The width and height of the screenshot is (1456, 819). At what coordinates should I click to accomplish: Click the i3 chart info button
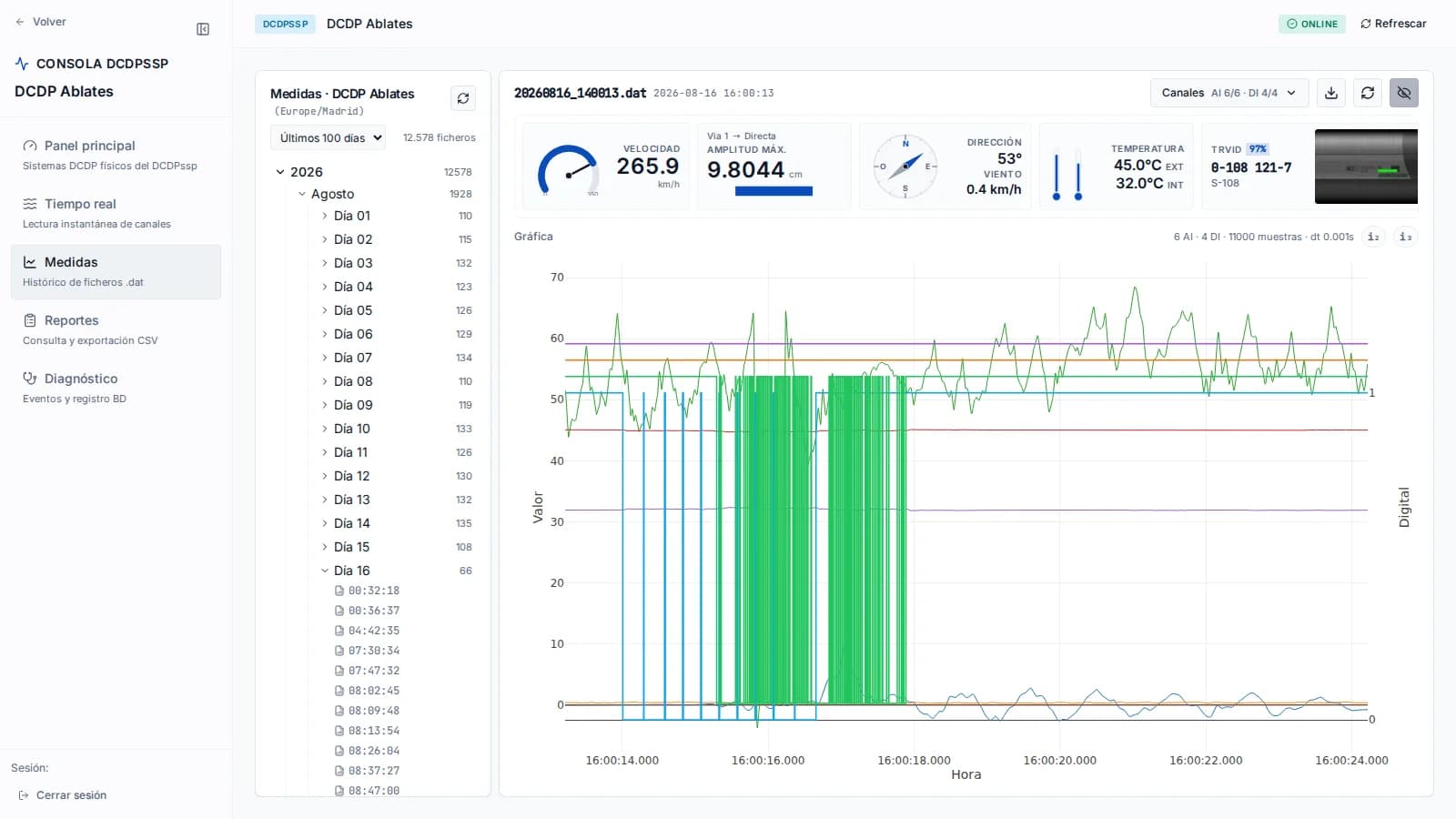pyautogui.click(x=1406, y=237)
